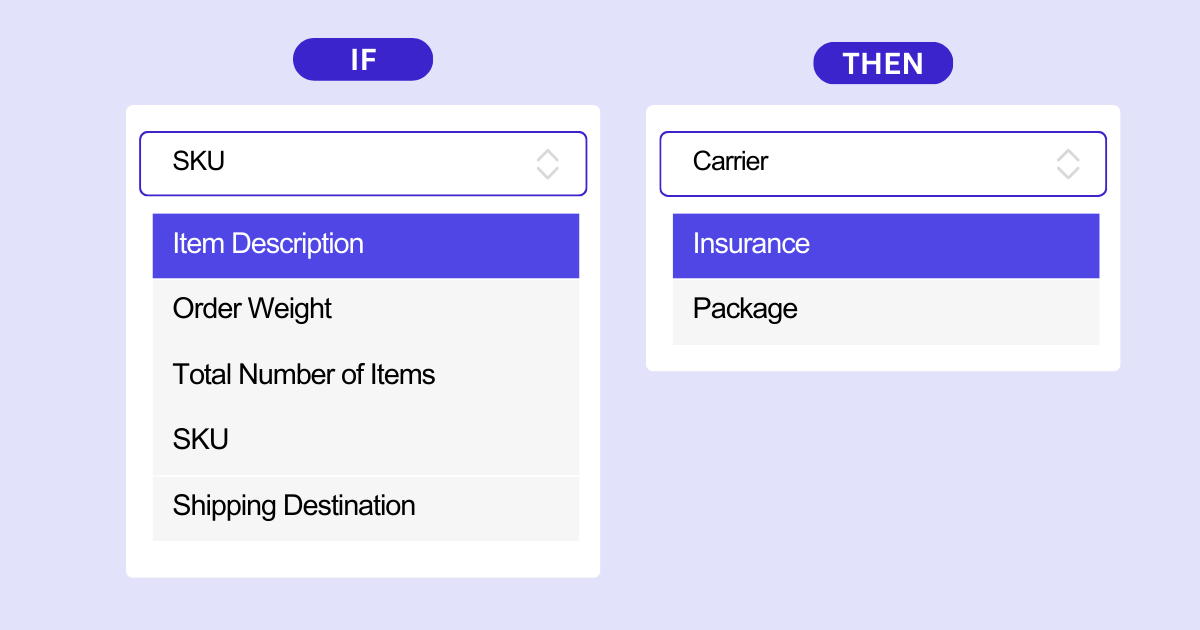
Task: Choose Order Weight from the list
Action: [366, 310]
